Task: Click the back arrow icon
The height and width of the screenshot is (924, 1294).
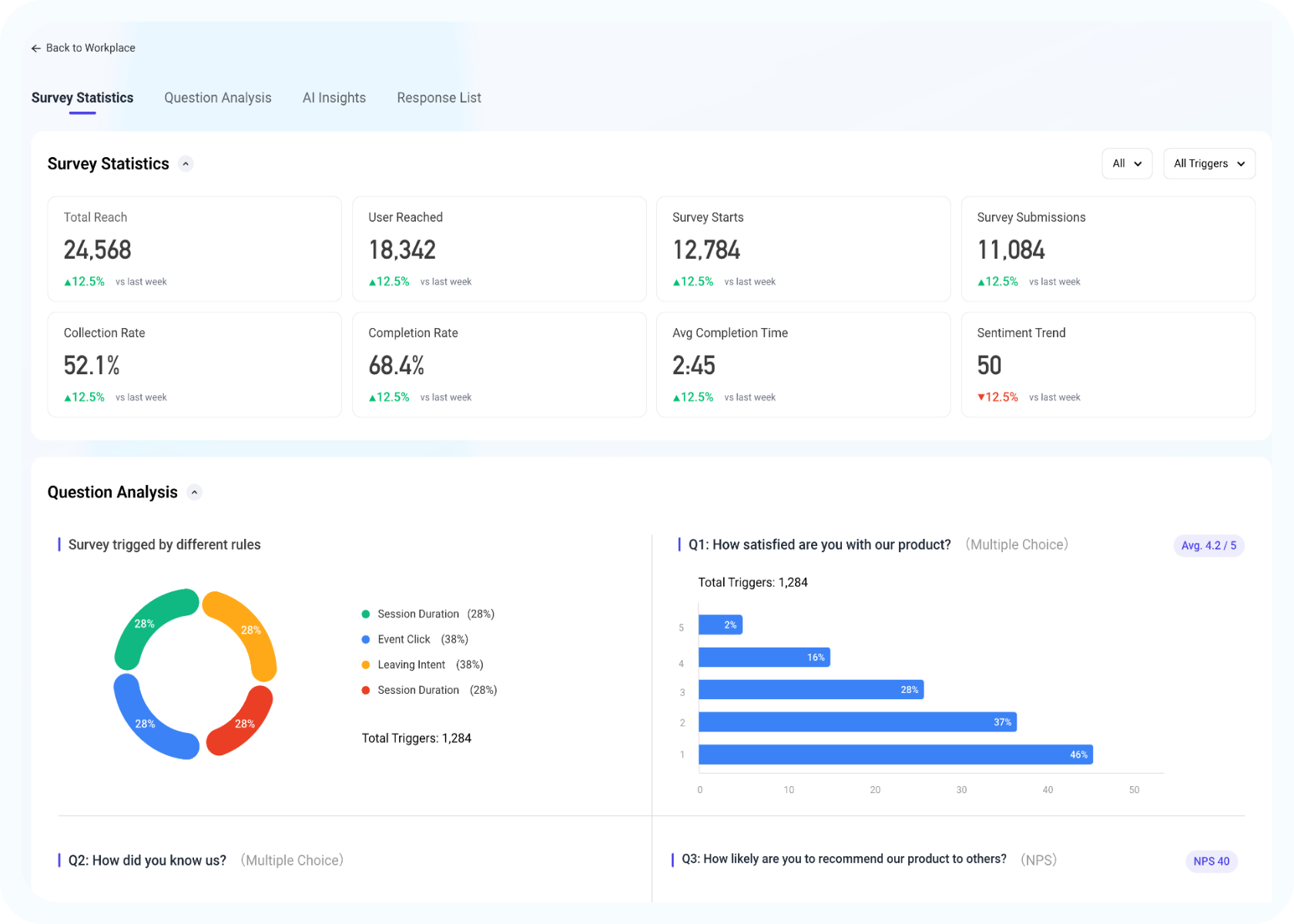Action: [x=35, y=48]
